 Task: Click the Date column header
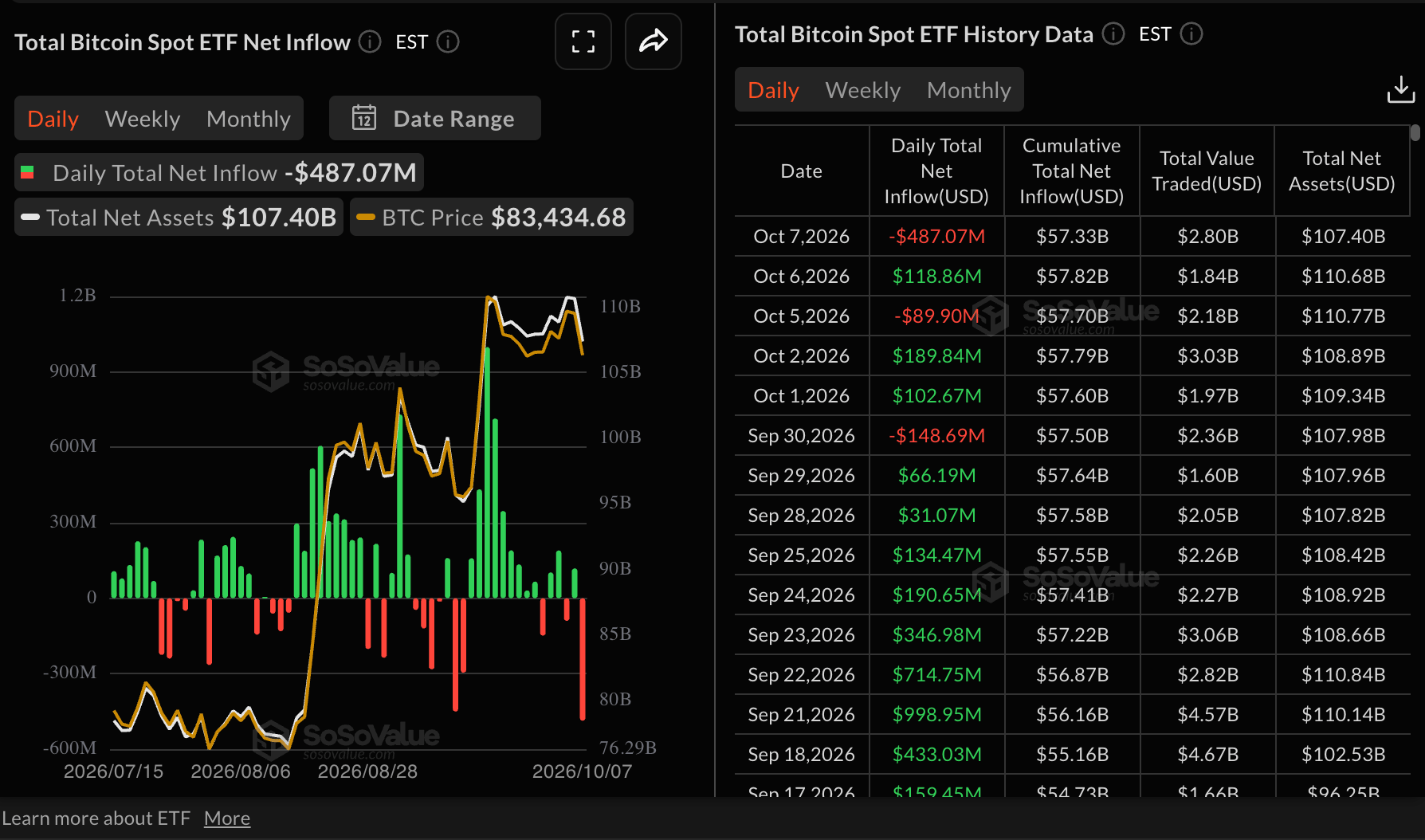(x=801, y=171)
